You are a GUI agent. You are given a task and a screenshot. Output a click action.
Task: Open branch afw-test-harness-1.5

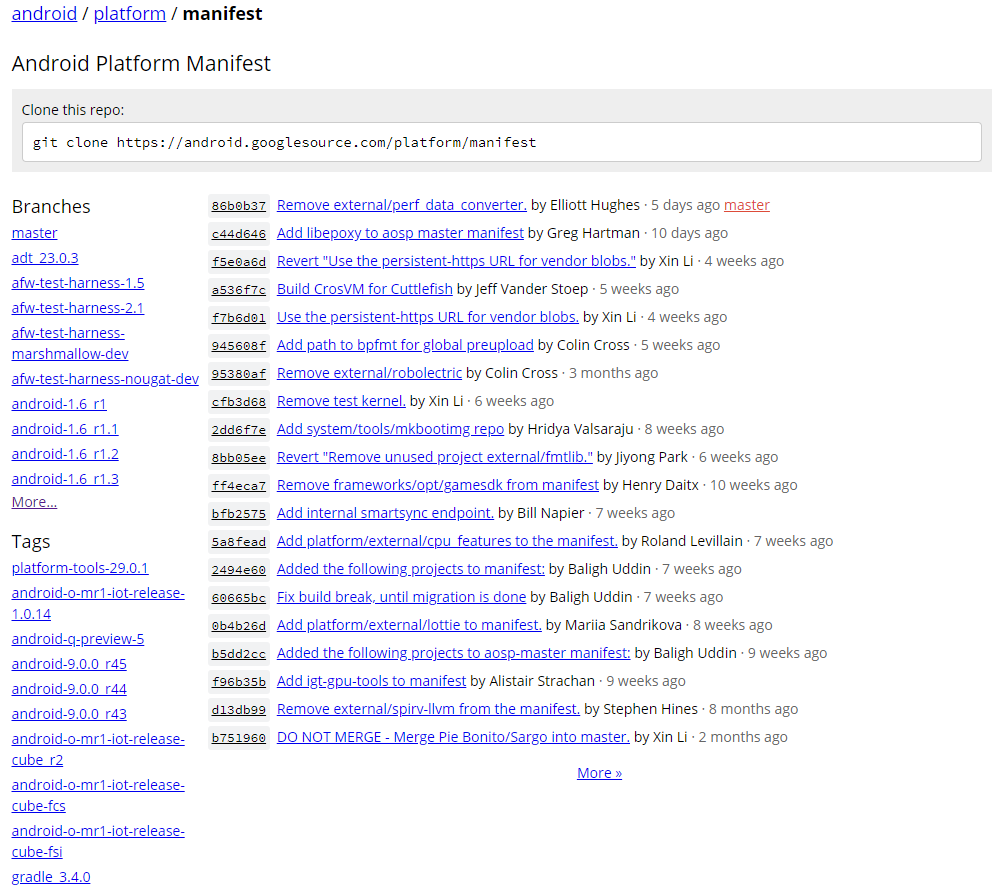[x=78, y=283]
